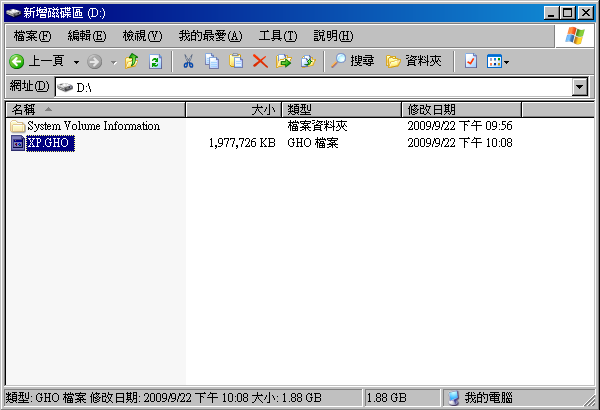Click the Copy To folder icon
This screenshot has width=600, height=410.
pyautogui.click(x=308, y=61)
